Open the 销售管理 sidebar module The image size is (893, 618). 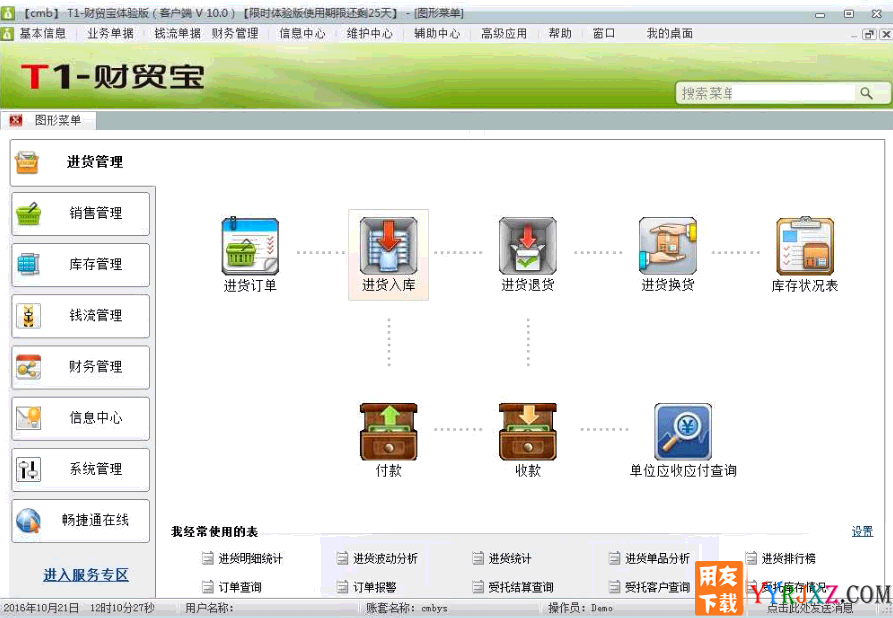point(79,213)
